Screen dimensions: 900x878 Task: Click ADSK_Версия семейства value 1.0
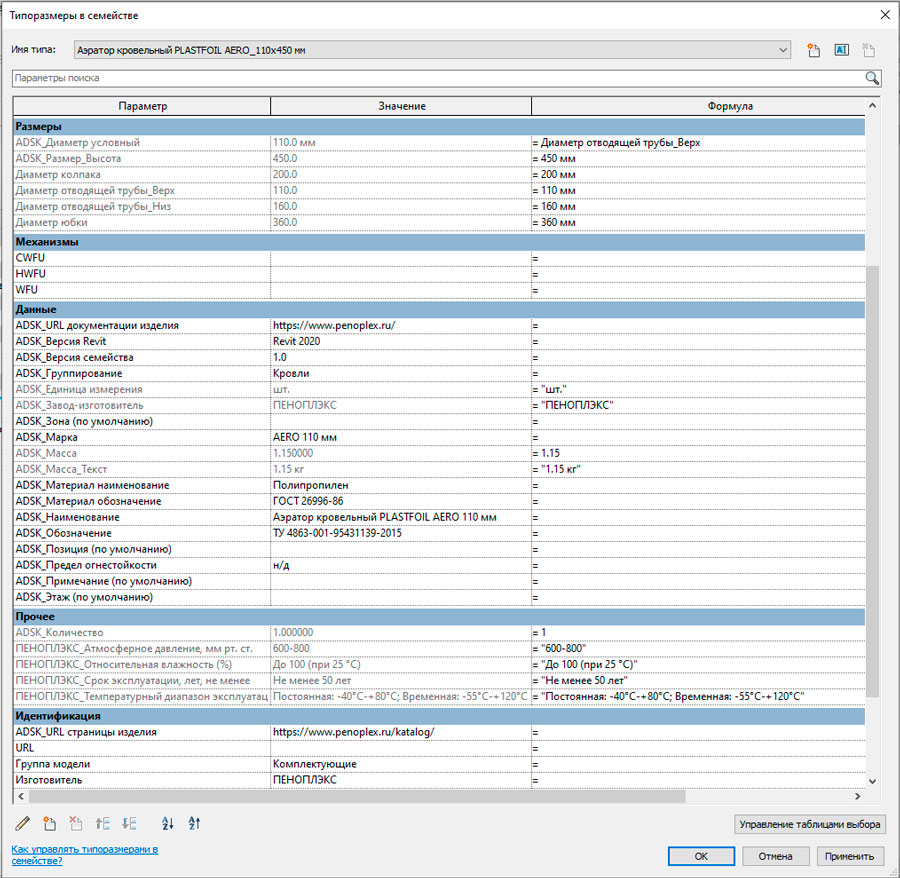(x=401, y=358)
